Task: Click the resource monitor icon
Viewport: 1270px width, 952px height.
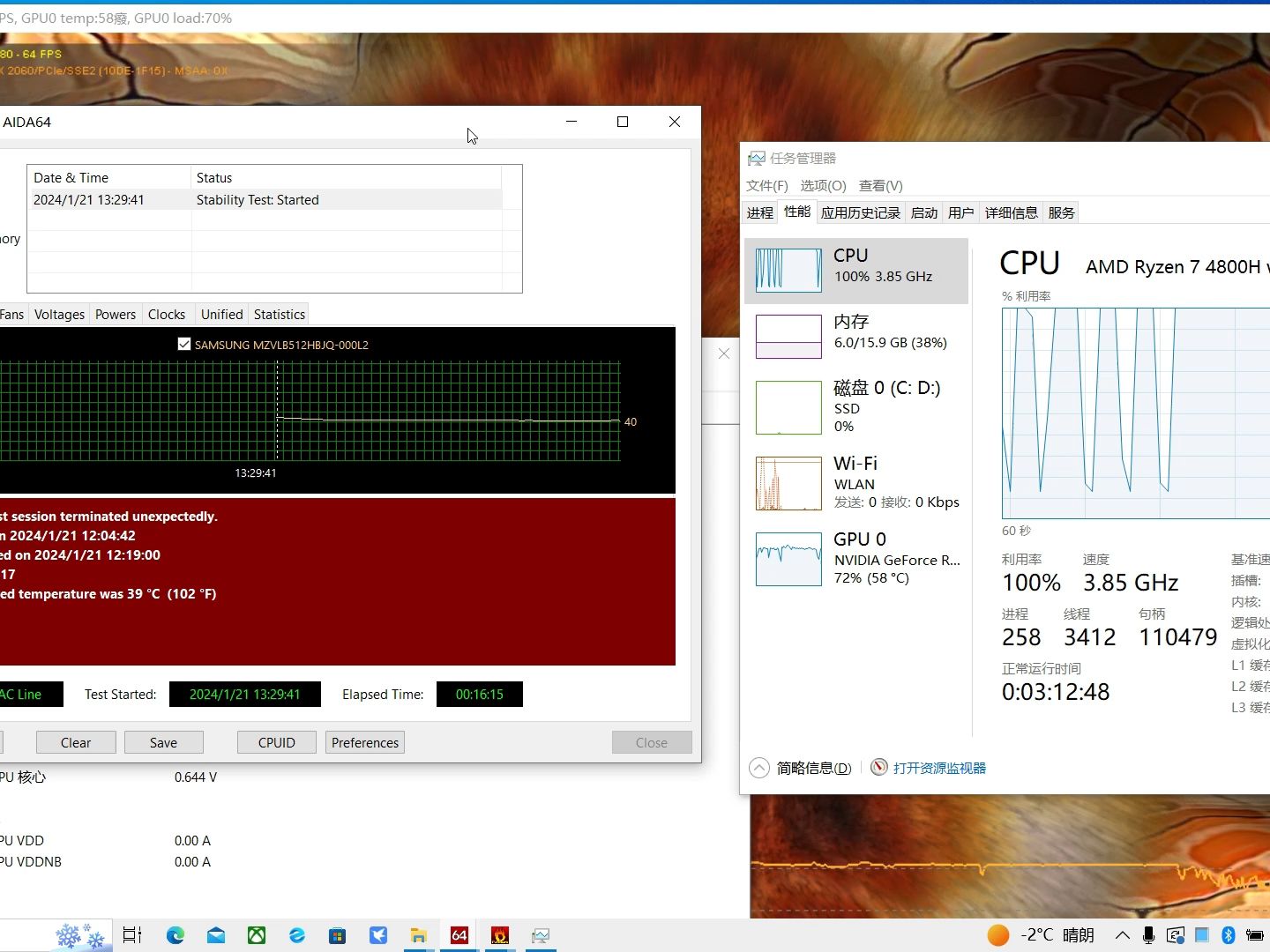Action: (x=878, y=767)
